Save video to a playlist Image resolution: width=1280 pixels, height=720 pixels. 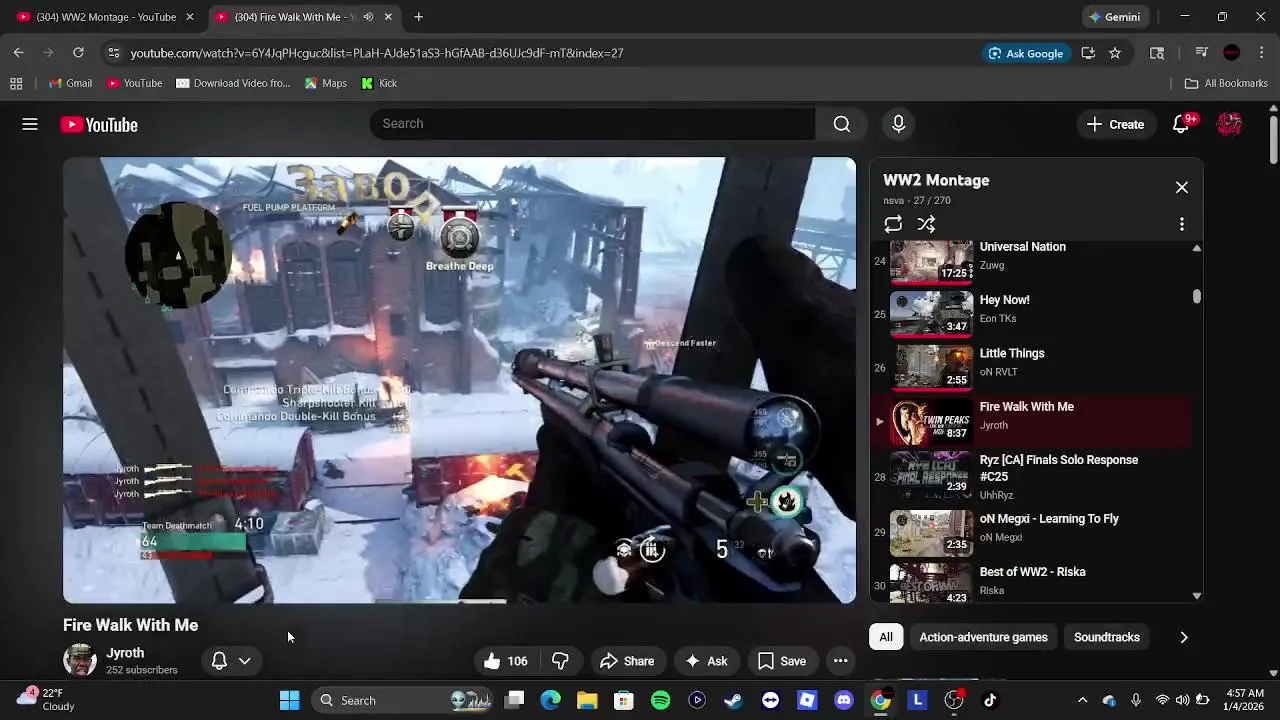(782, 661)
